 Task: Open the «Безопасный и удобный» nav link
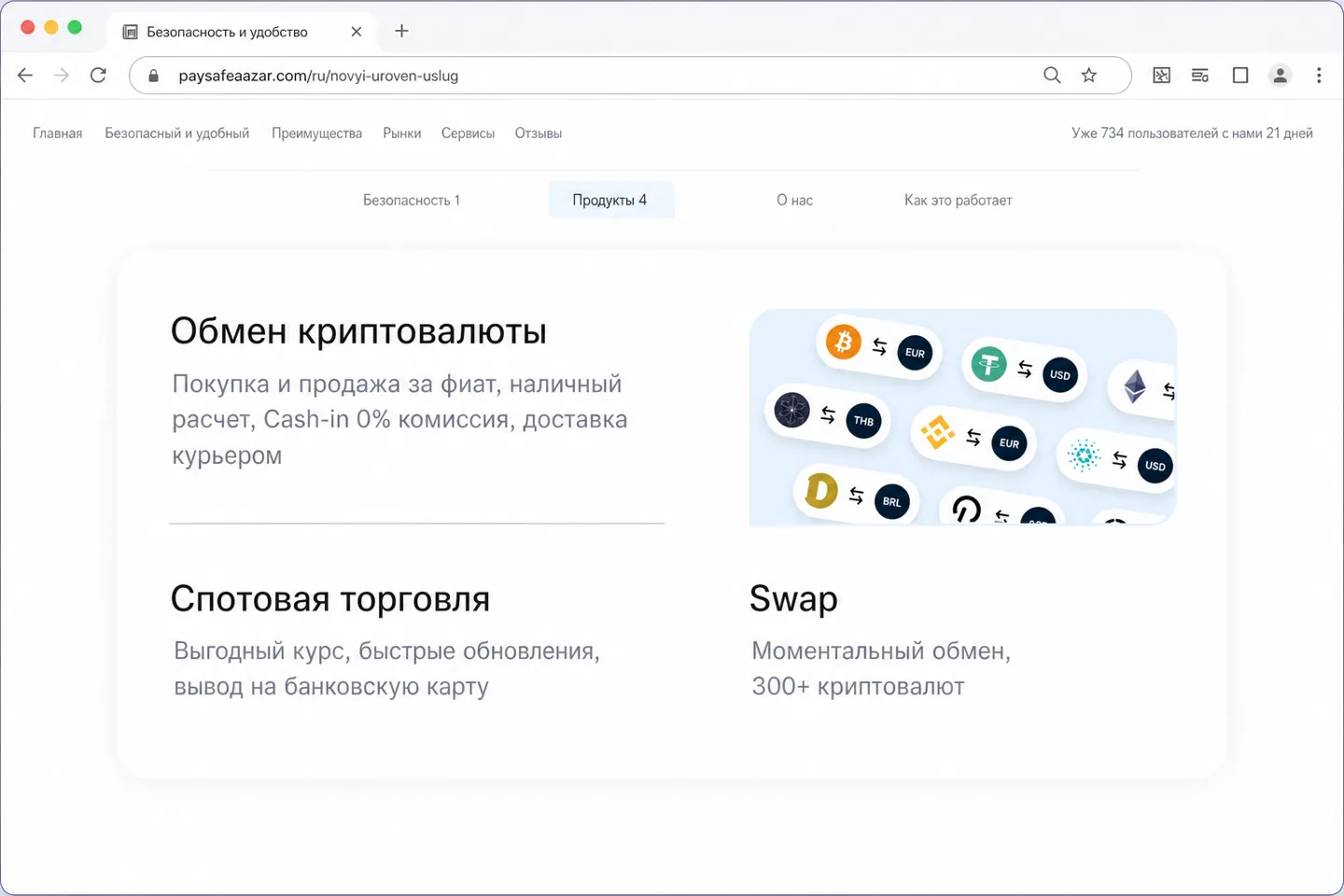[x=177, y=133]
